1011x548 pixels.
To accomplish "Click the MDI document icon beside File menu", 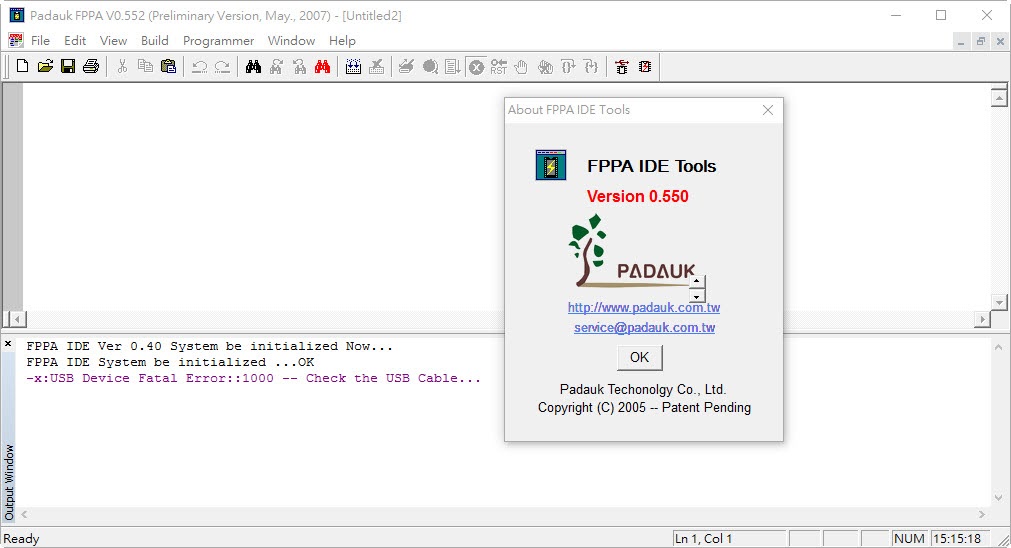I will (16, 40).
